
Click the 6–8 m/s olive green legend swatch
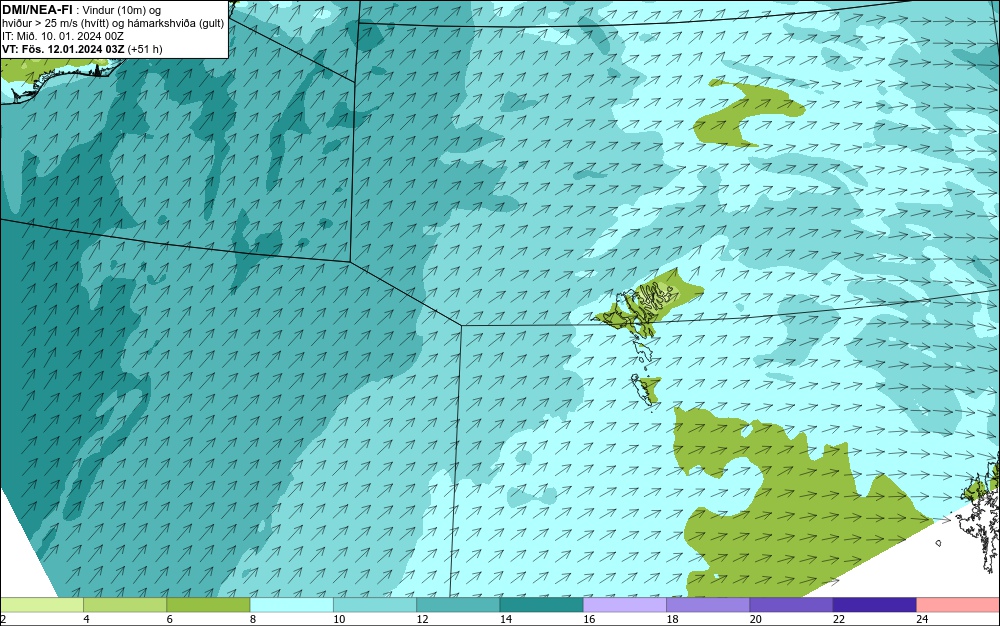tap(209, 604)
